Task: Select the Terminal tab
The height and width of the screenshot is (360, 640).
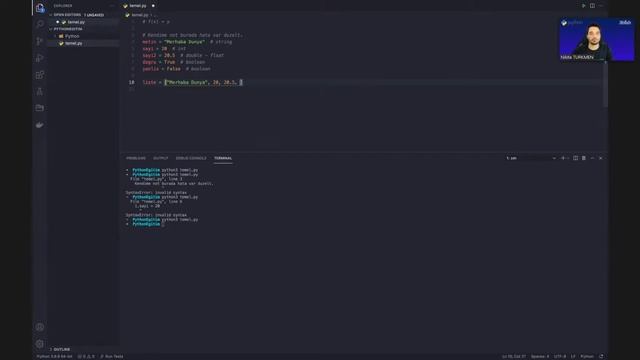Action: point(223,158)
